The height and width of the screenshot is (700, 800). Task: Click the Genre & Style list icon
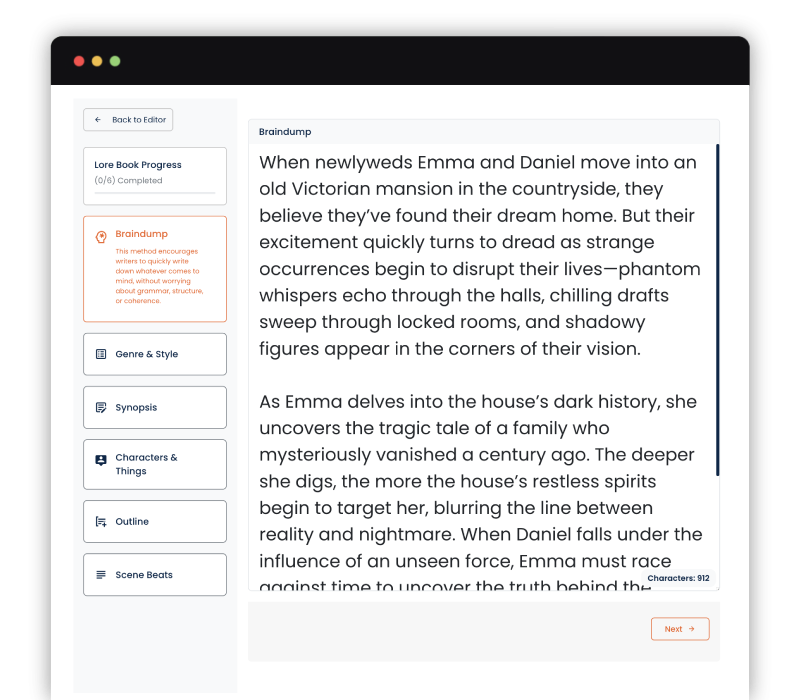[x=101, y=354]
